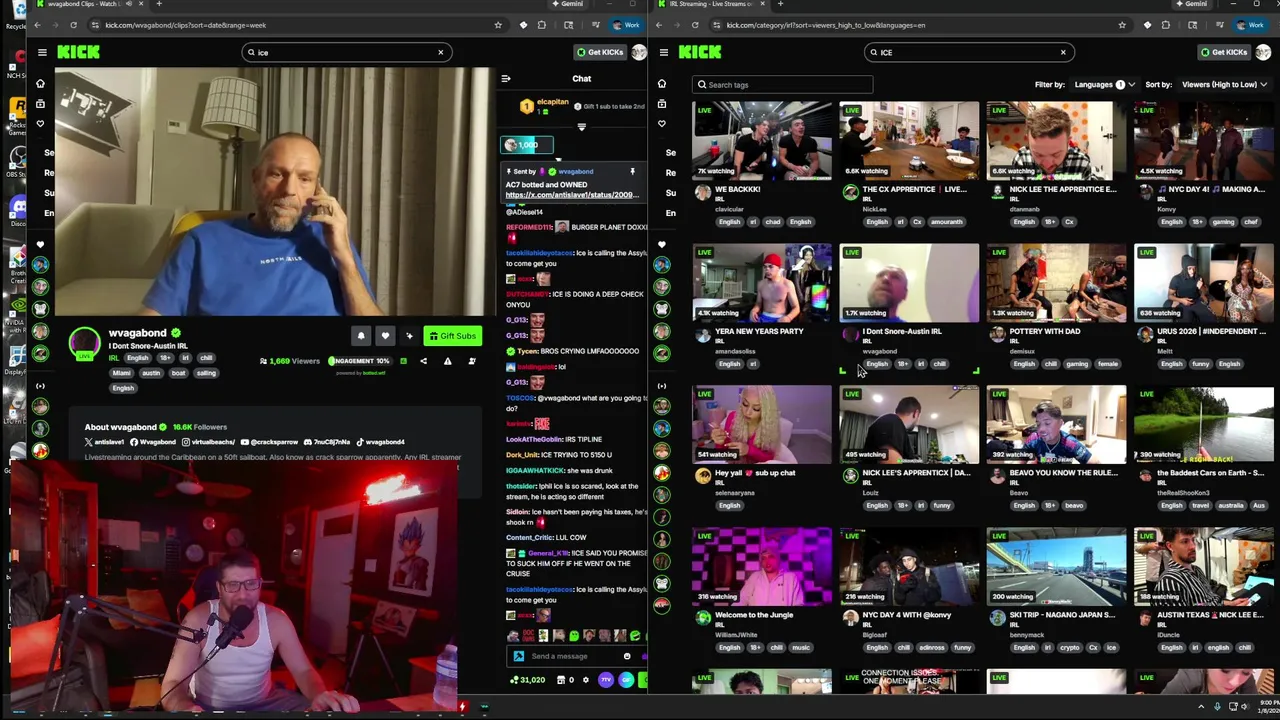Click reload button in left browser window
1280x720 pixels.
click(x=73, y=25)
